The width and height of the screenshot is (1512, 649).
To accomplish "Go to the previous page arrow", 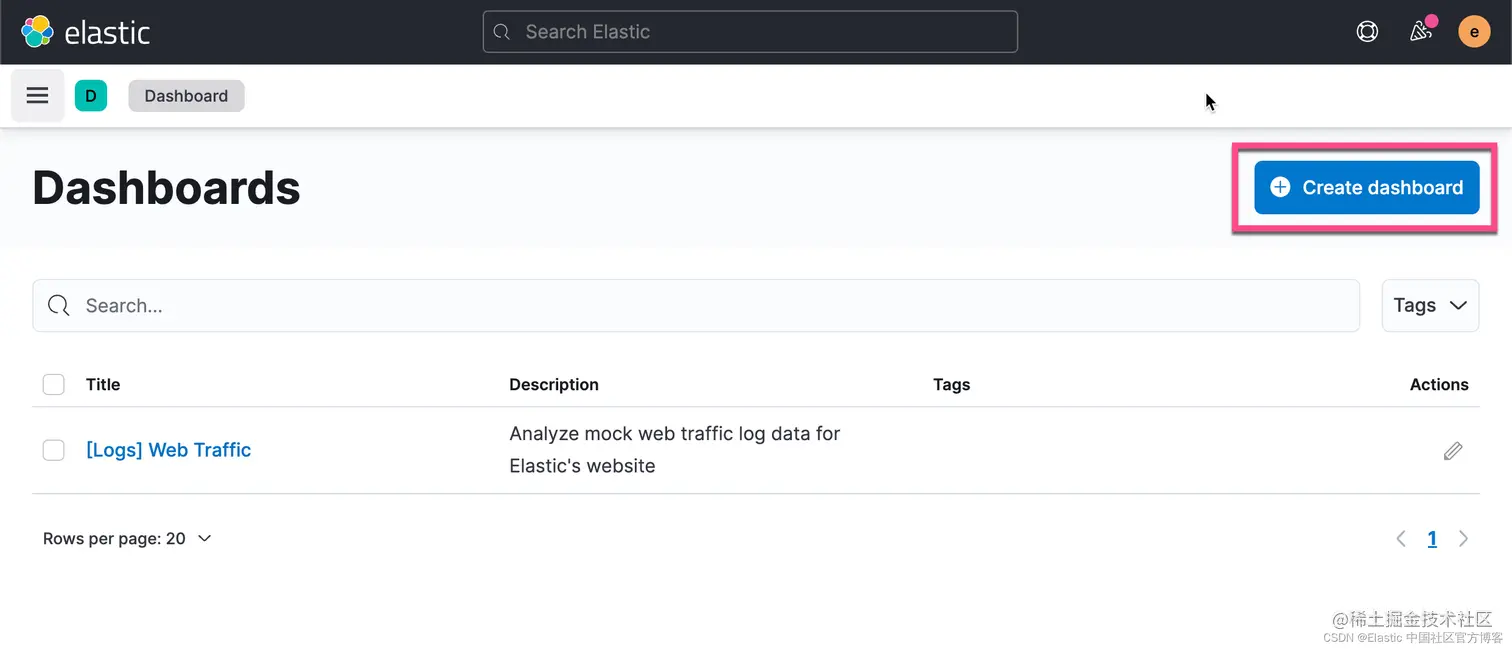I will [x=1401, y=539].
